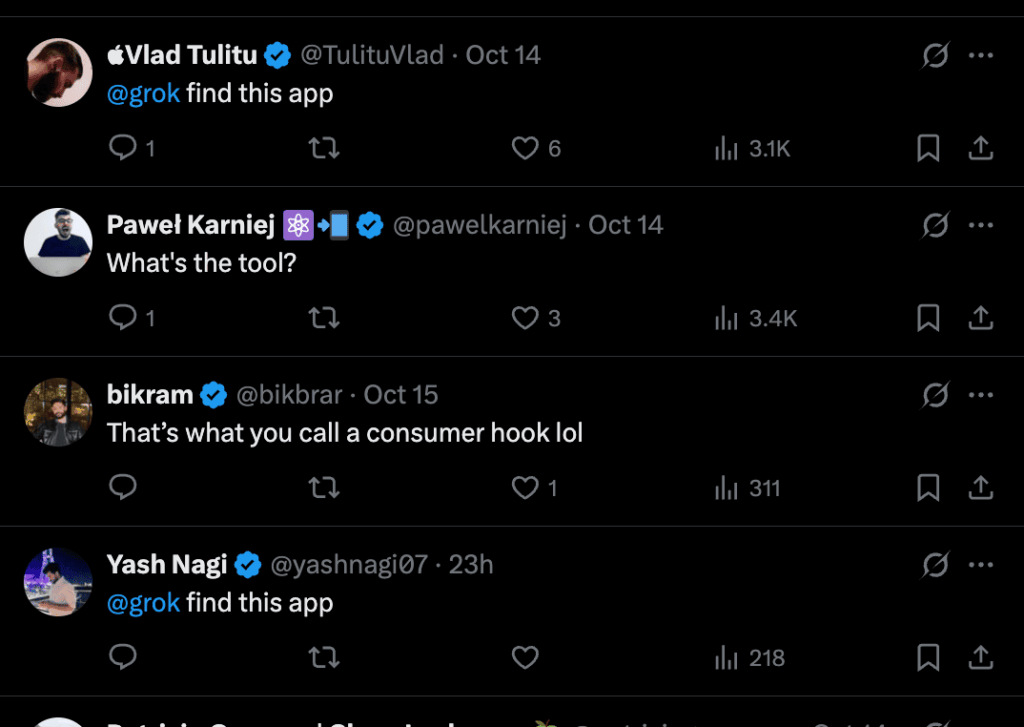This screenshot has width=1024, height=727.
Task: Like Vlad Tulitu's tweet
Action: click(x=525, y=149)
